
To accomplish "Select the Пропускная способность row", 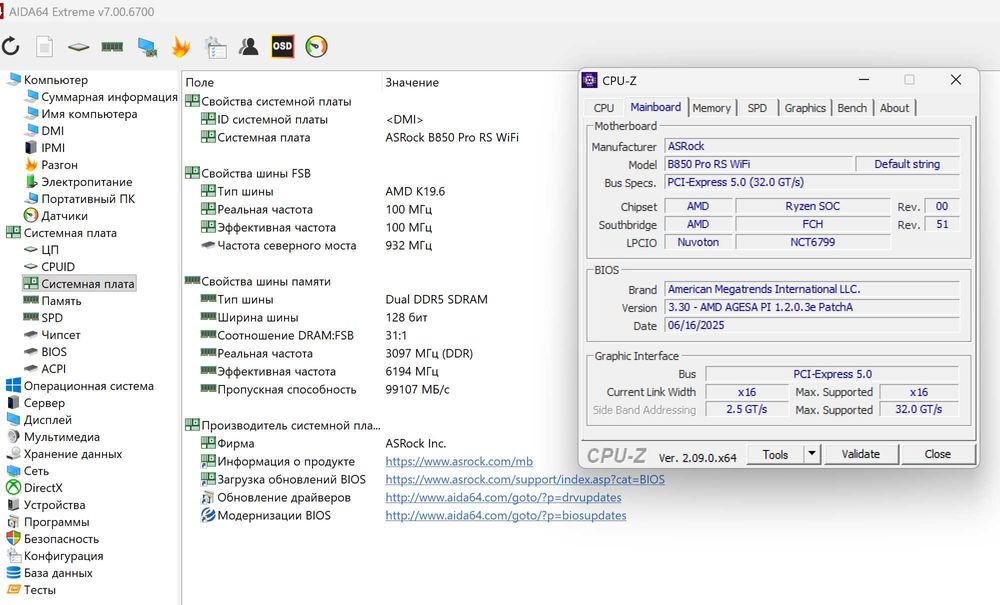I will click(x=325, y=389).
